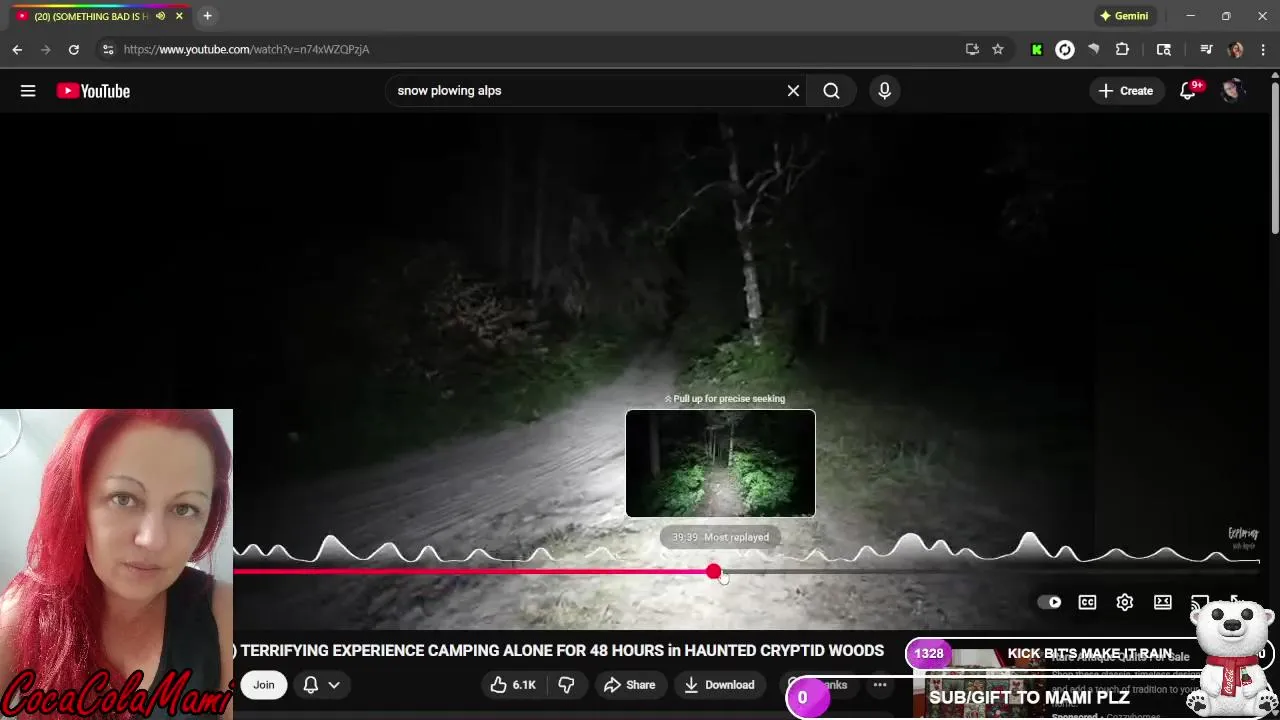The height and width of the screenshot is (720, 1280).
Task: Submit search with the magnifier icon
Action: [x=831, y=91]
